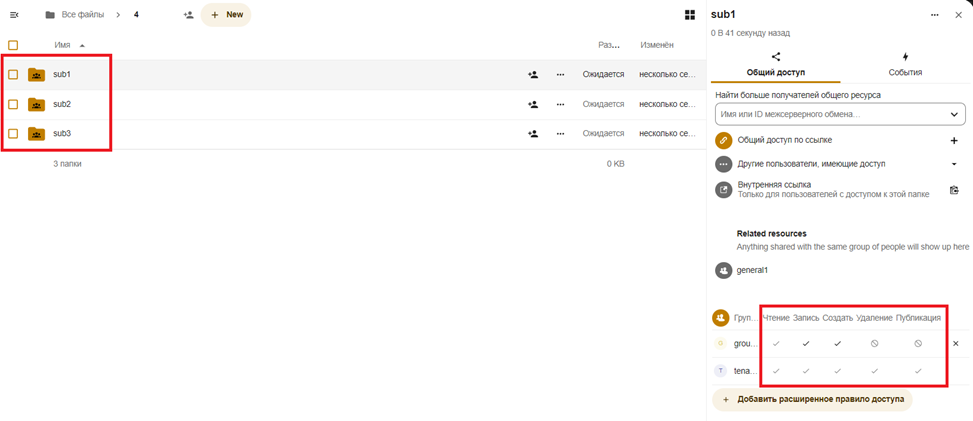Expand Другие пользователи, имеющие доступ
Screen dimensions: 973x421
click(954, 164)
